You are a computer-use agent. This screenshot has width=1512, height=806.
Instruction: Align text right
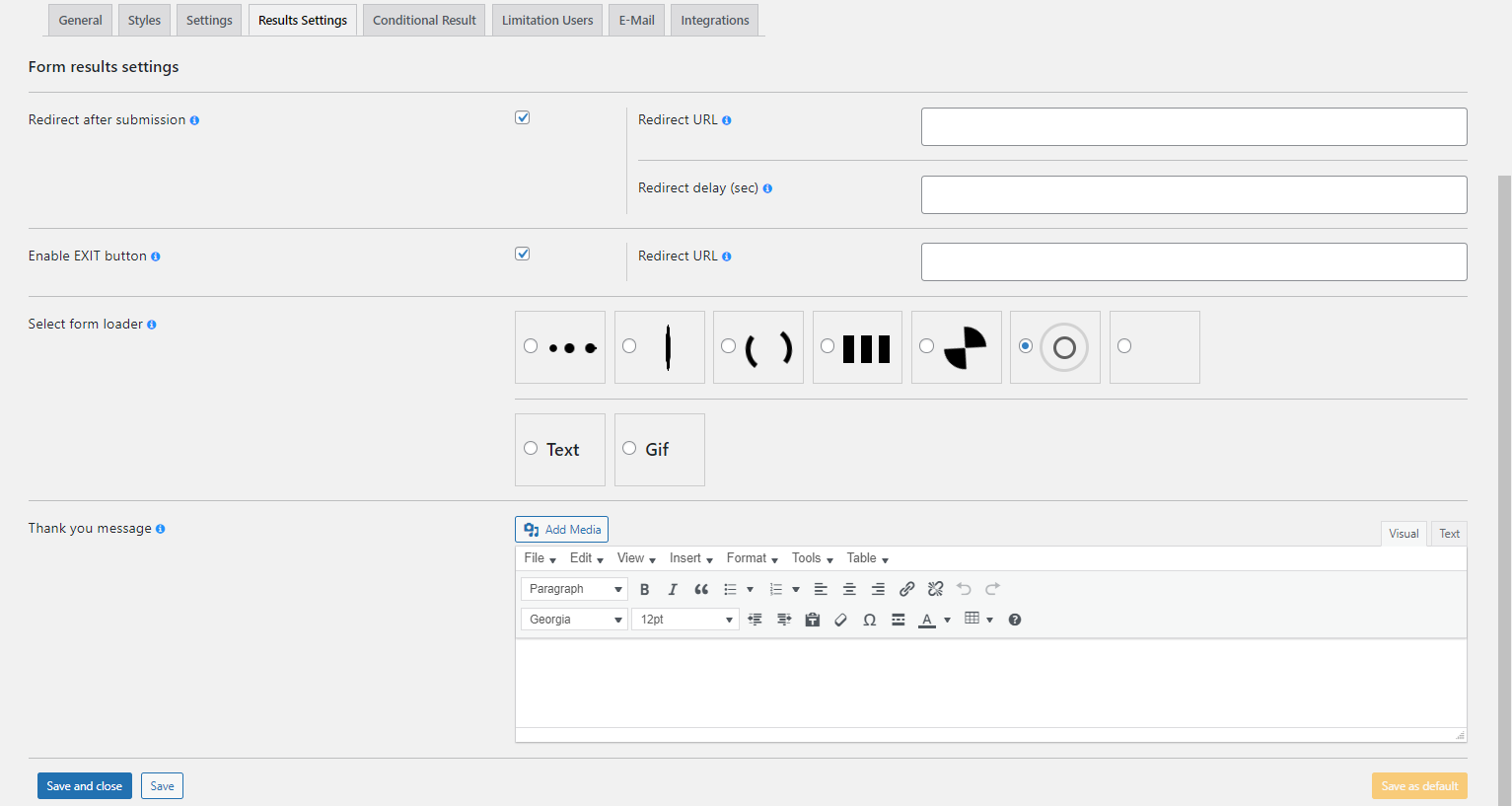[878, 589]
